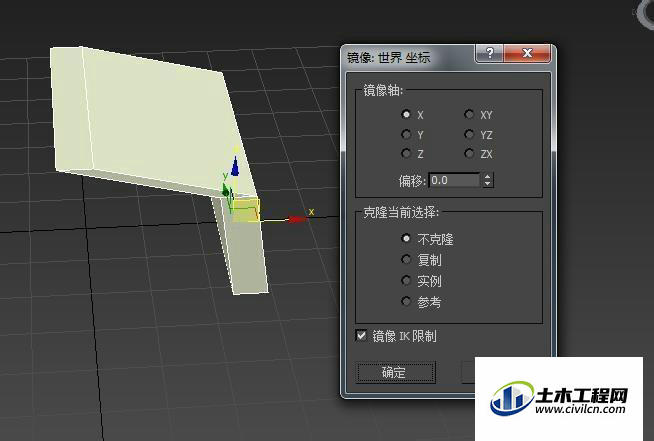This screenshot has height=441, width=654.
Task: Click the 偏移 offset value field
Action: [455, 180]
